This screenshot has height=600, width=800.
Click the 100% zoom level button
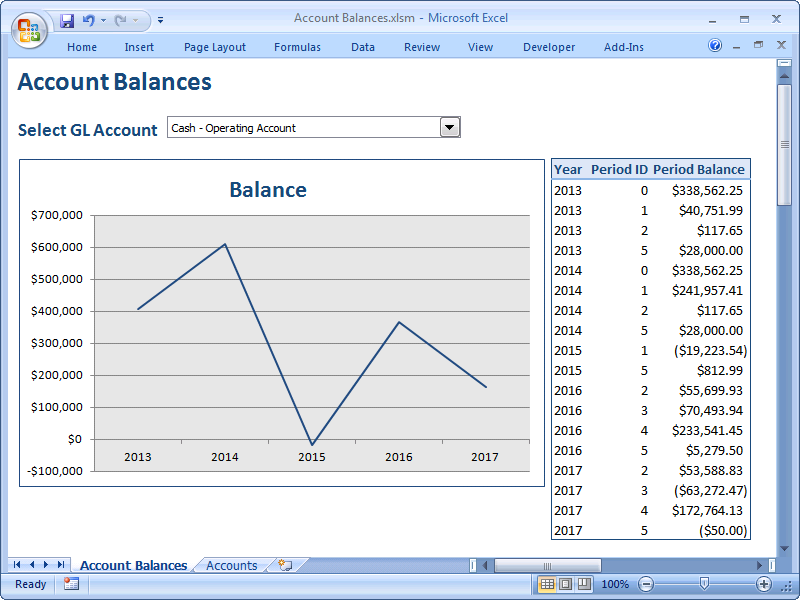click(x=615, y=584)
